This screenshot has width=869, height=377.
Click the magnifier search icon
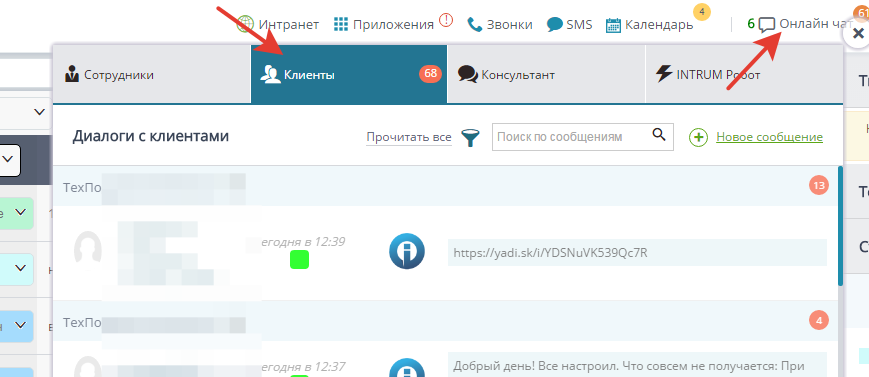(658, 135)
